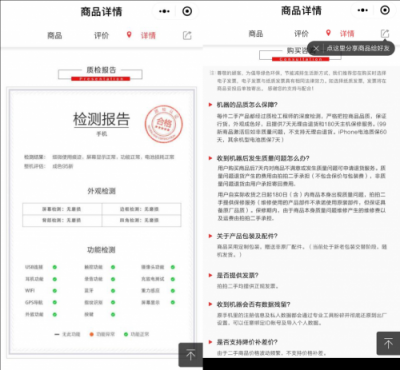Tap the circular close-target icon on left screen

click(187, 11)
